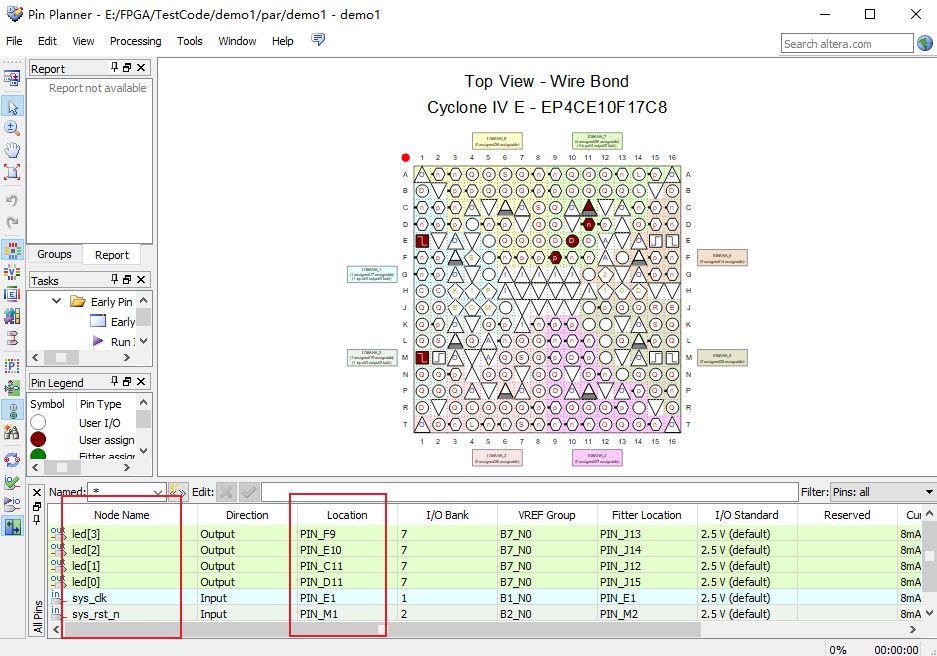Pin the Report panel
Screen dimensions: 937x656
[x=115, y=67]
